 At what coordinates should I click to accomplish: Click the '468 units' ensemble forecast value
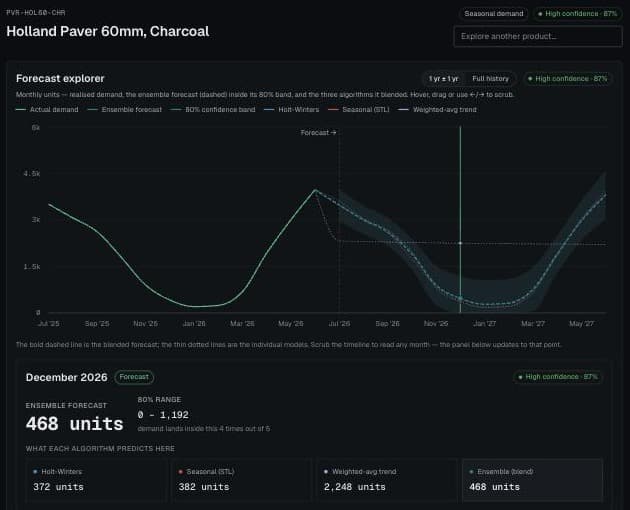[74, 424]
